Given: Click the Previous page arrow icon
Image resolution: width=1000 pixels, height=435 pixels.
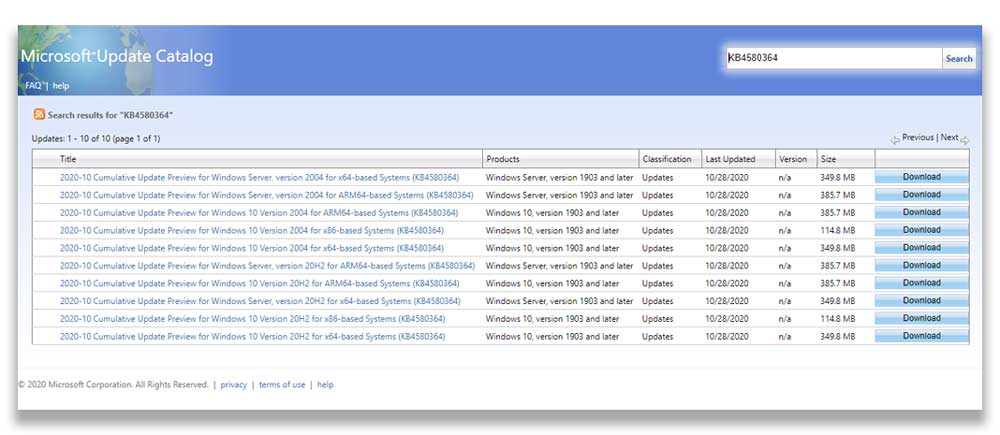Looking at the screenshot, I should pyautogui.click(x=895, y=139).
